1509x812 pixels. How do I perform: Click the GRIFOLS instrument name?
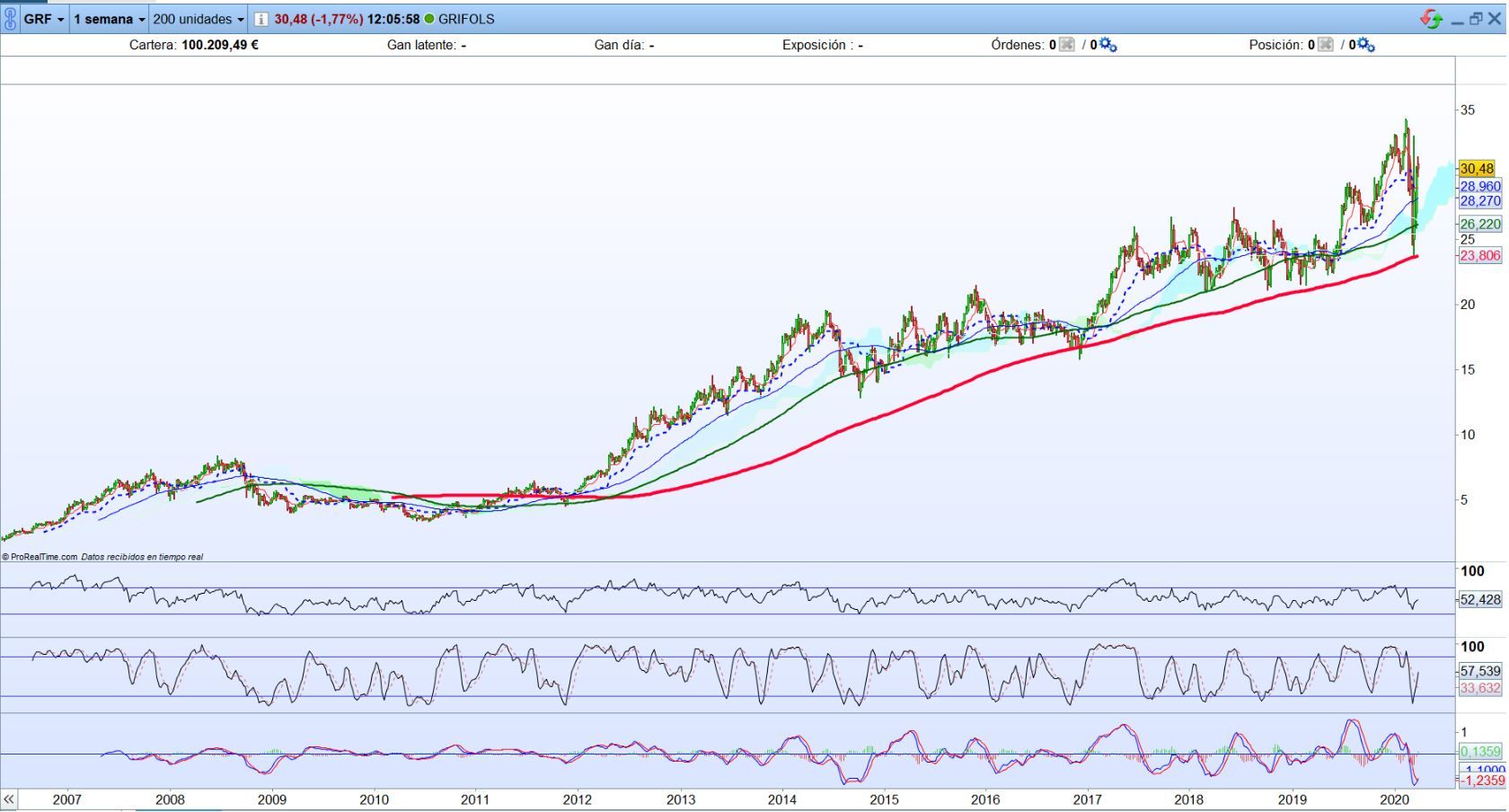tap(466, 19)
